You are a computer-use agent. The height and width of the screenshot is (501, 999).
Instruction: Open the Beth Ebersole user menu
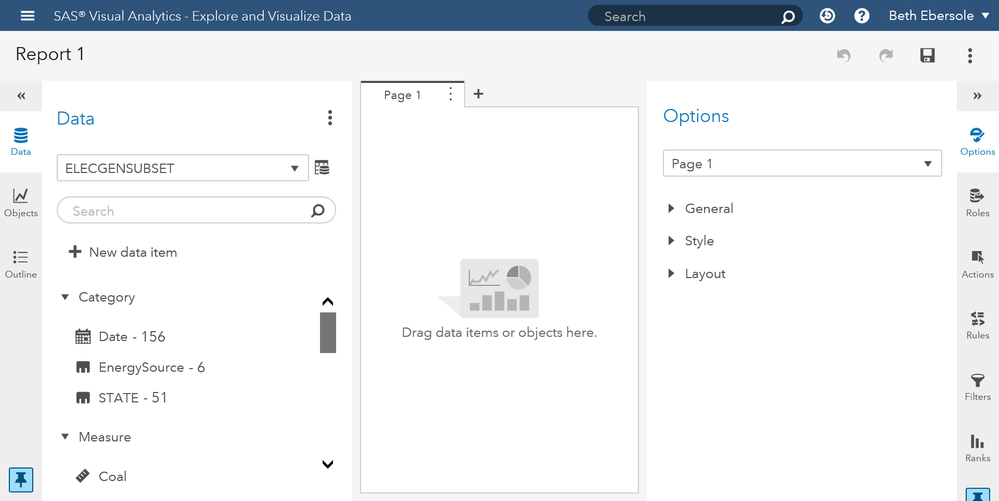click(x=939, y=16)
